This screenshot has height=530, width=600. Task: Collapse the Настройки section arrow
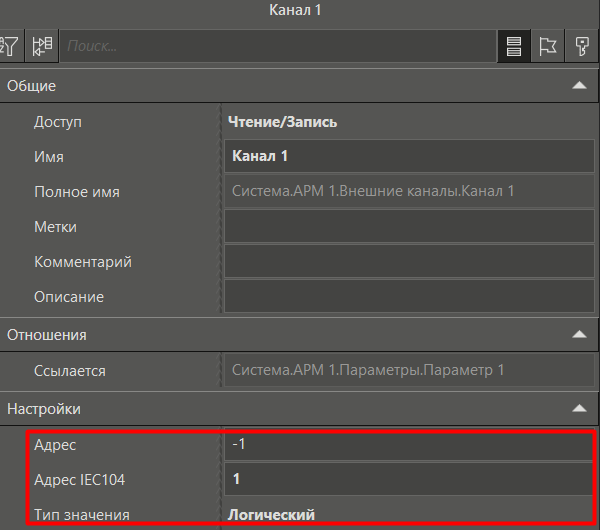pyautogui.click(x=578, y=409)
